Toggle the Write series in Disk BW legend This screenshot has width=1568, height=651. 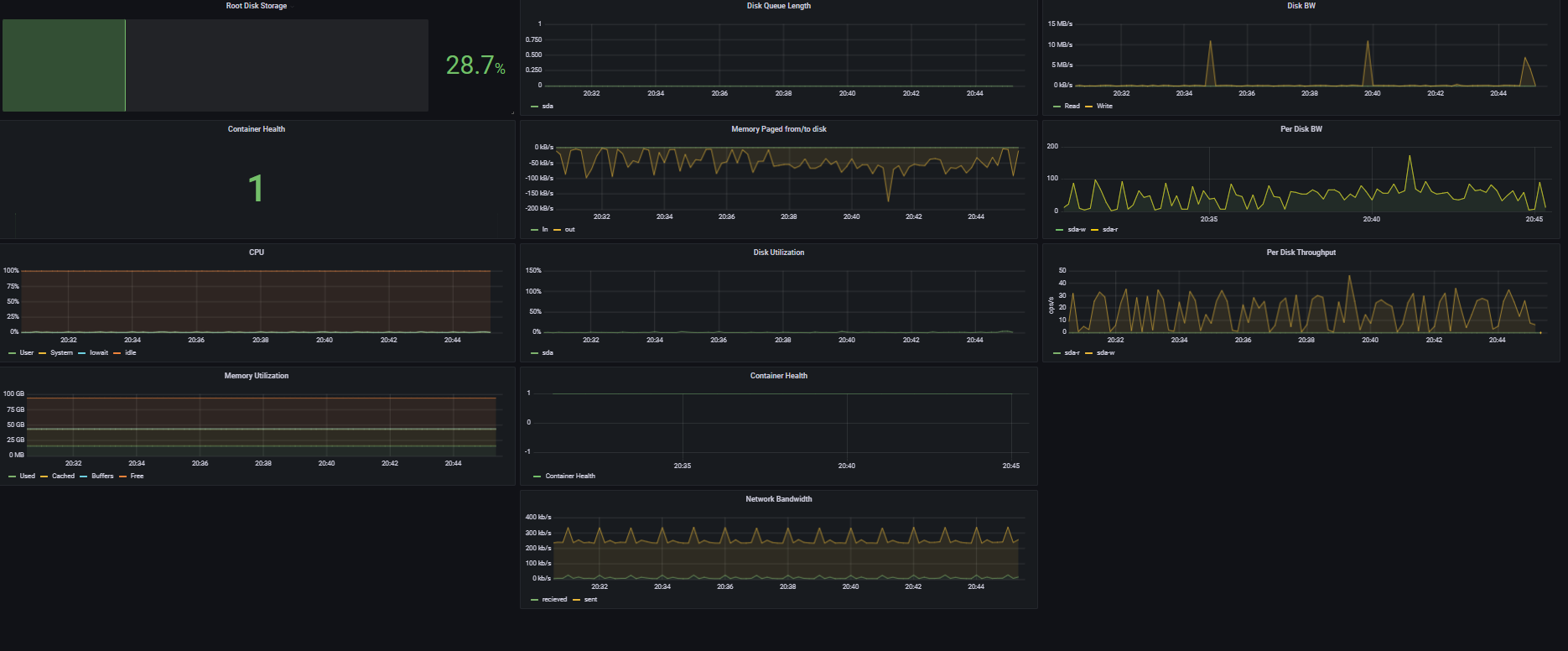[x=1104, y=107]
